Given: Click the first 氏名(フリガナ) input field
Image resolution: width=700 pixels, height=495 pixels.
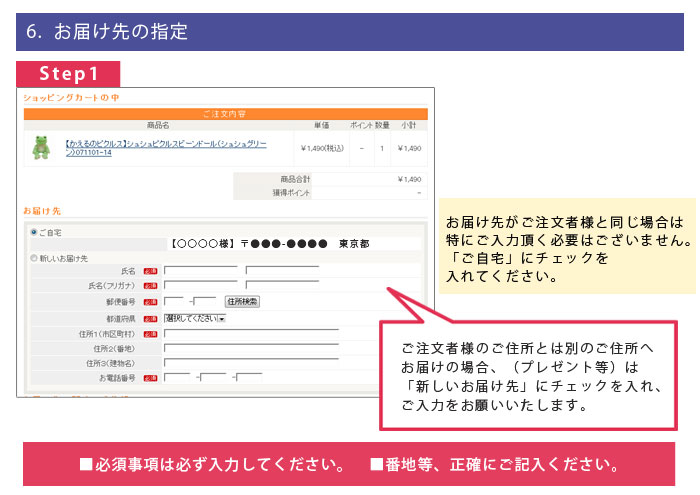Looking at the screenshot, I should 201,286.
